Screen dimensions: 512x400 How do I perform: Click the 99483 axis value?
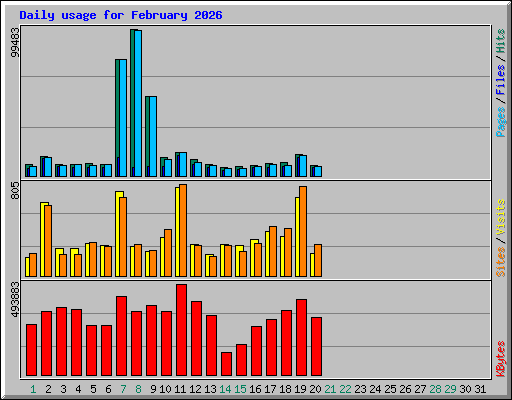15,42
